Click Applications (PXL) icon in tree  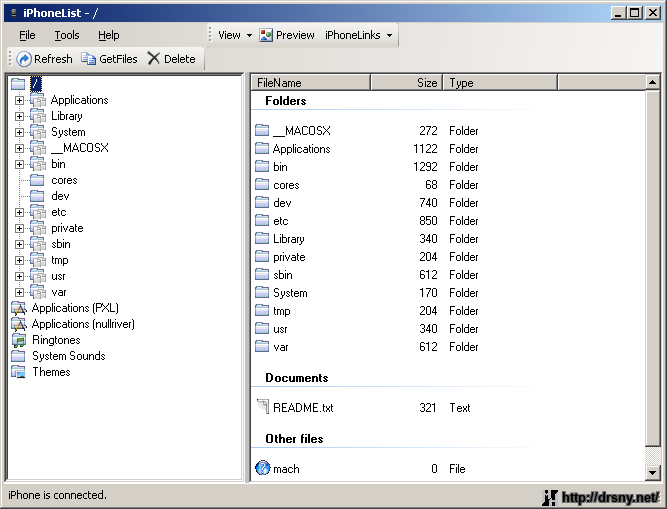click(x=18, y=308)
